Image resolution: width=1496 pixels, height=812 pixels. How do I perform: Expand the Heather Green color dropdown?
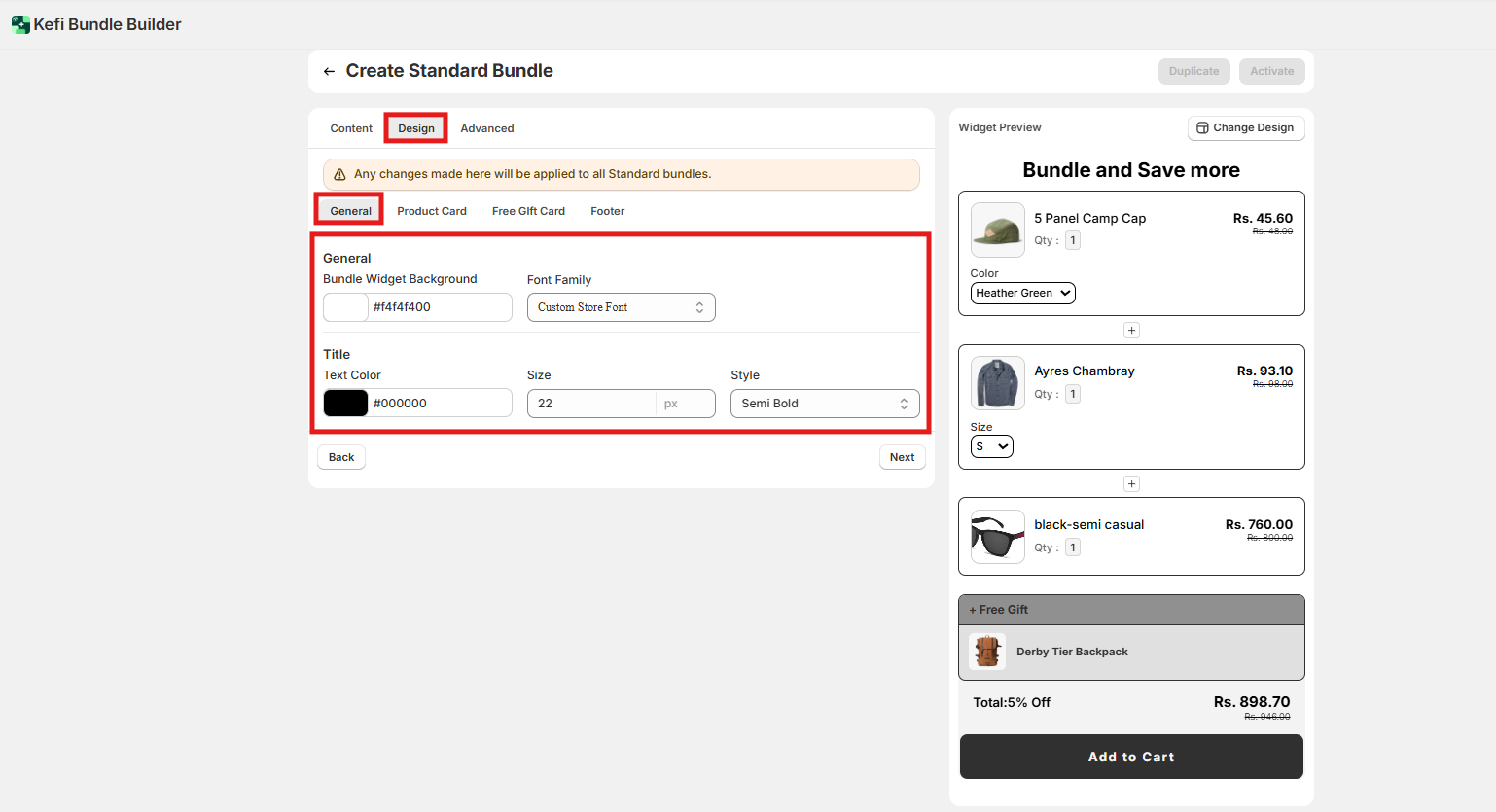pos(1022,294)
